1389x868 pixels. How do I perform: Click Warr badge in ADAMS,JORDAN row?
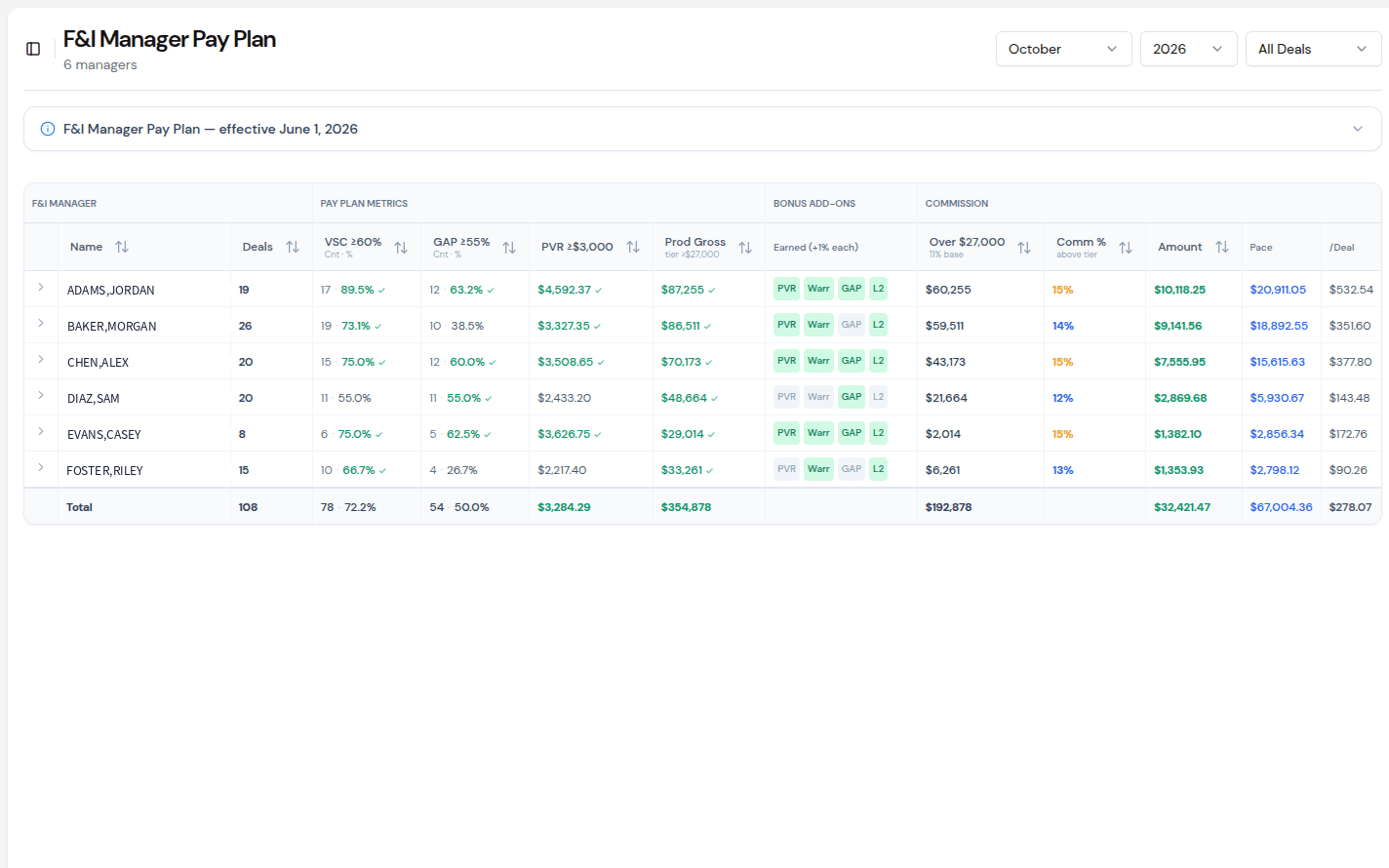818,289
